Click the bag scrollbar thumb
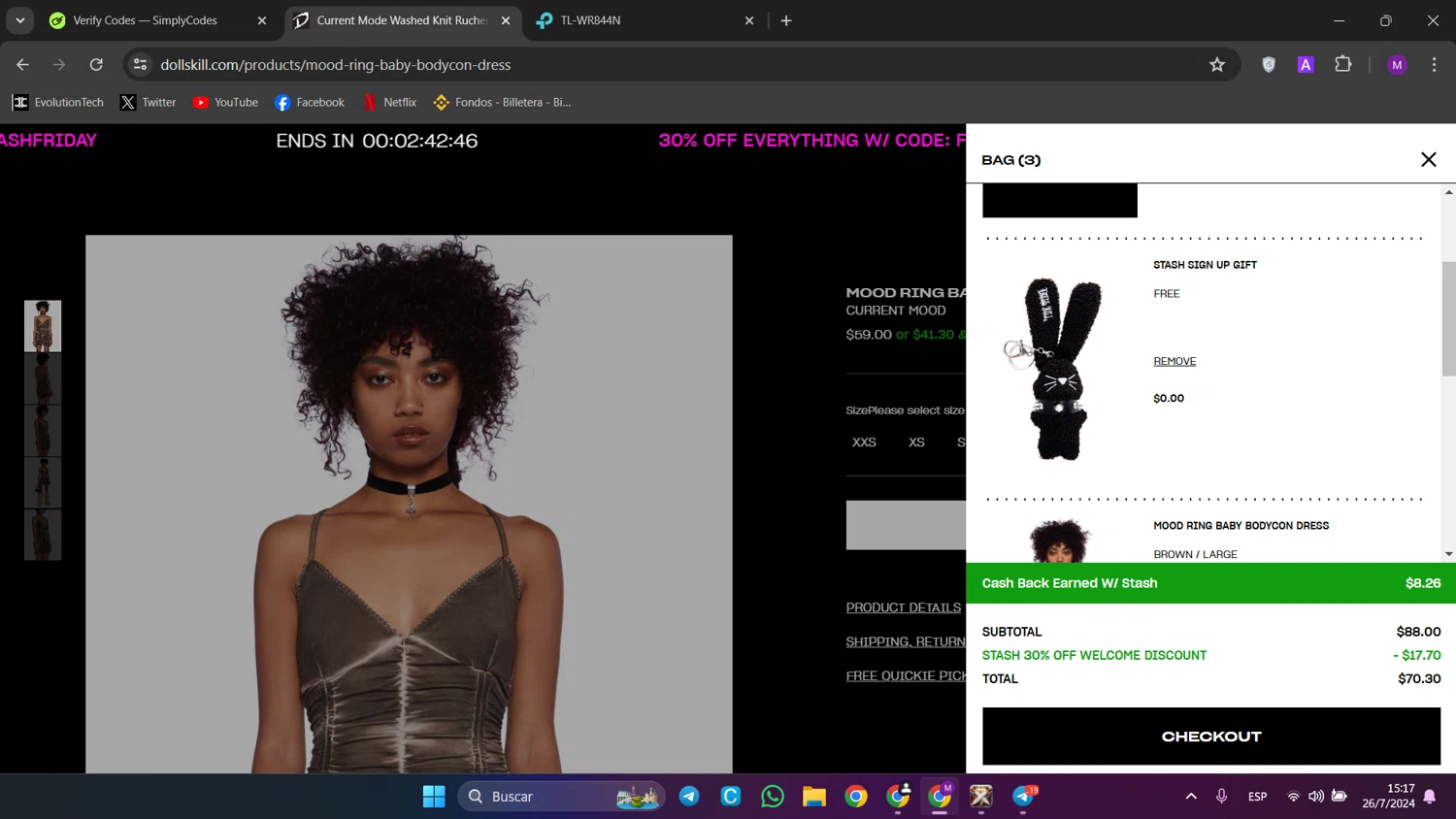The height and width of the screenshot is (819, 1456). click(1448, 318)
